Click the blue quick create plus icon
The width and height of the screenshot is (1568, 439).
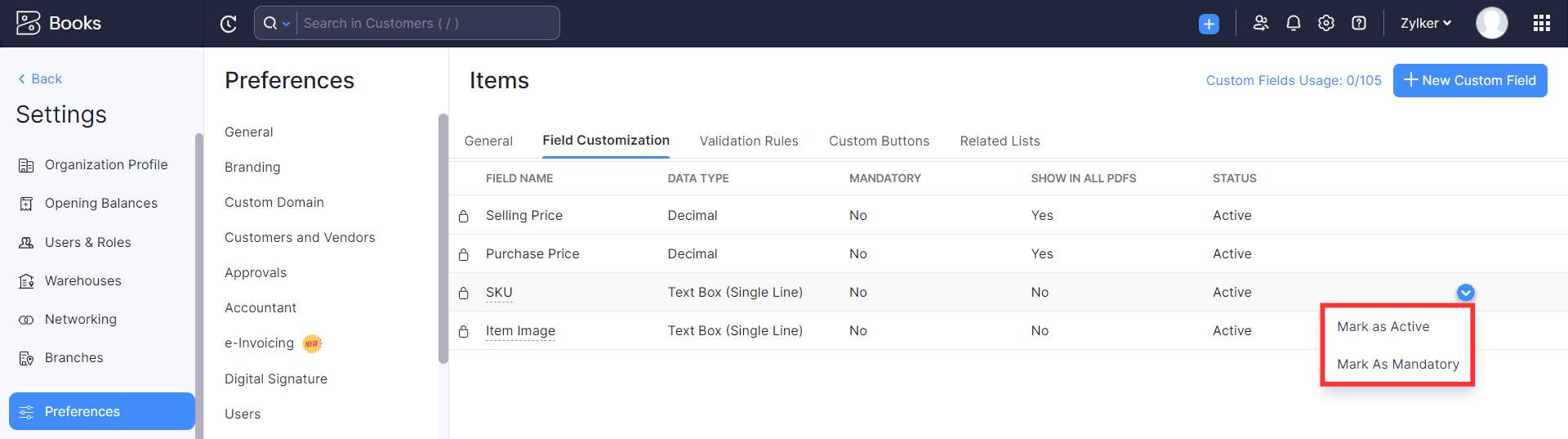[1209, 24]
